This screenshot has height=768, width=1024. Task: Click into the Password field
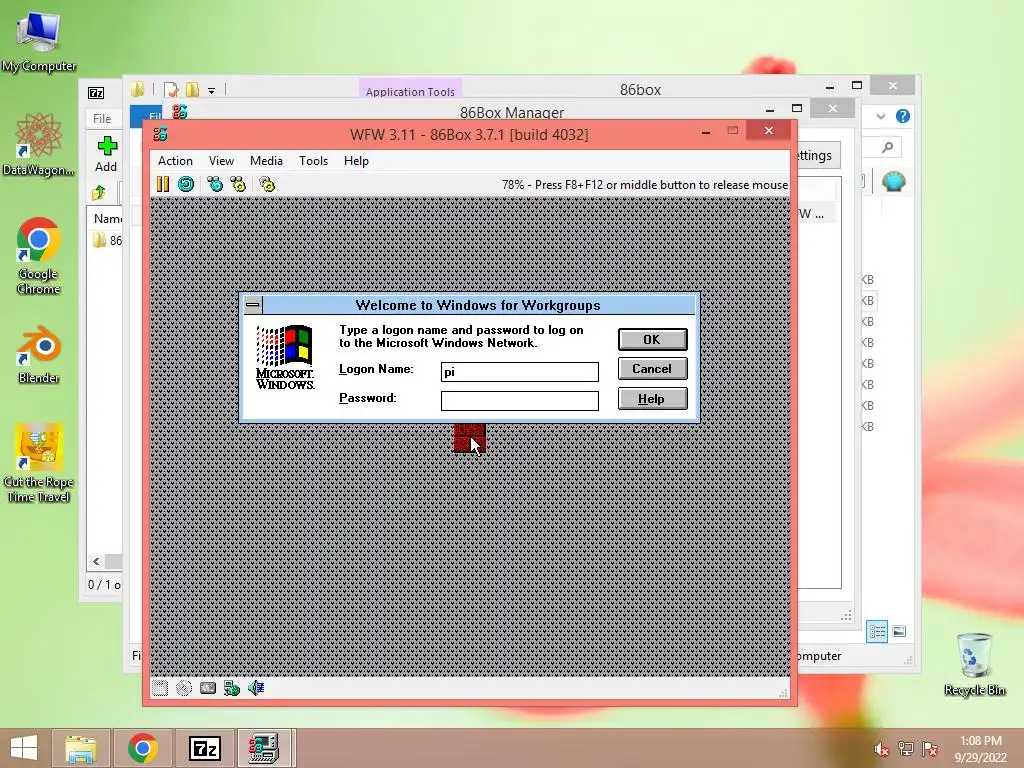(520, 400)
